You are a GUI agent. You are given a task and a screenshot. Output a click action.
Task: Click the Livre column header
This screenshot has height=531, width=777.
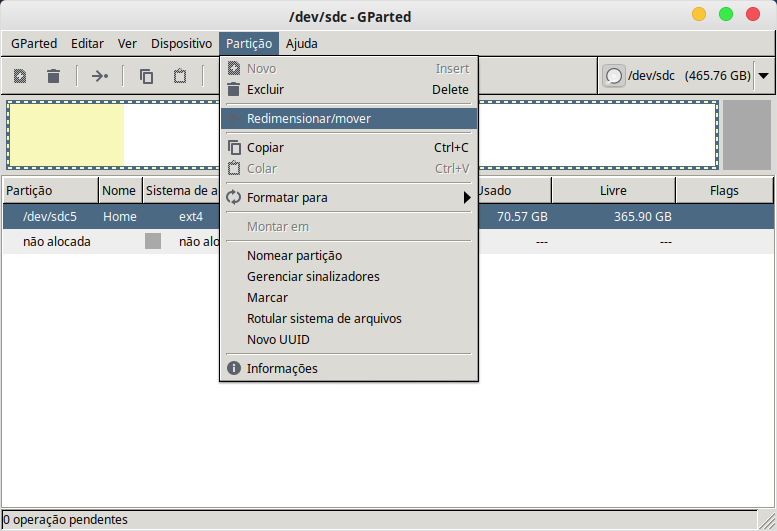pyautogui.click(x=613, y=190)
